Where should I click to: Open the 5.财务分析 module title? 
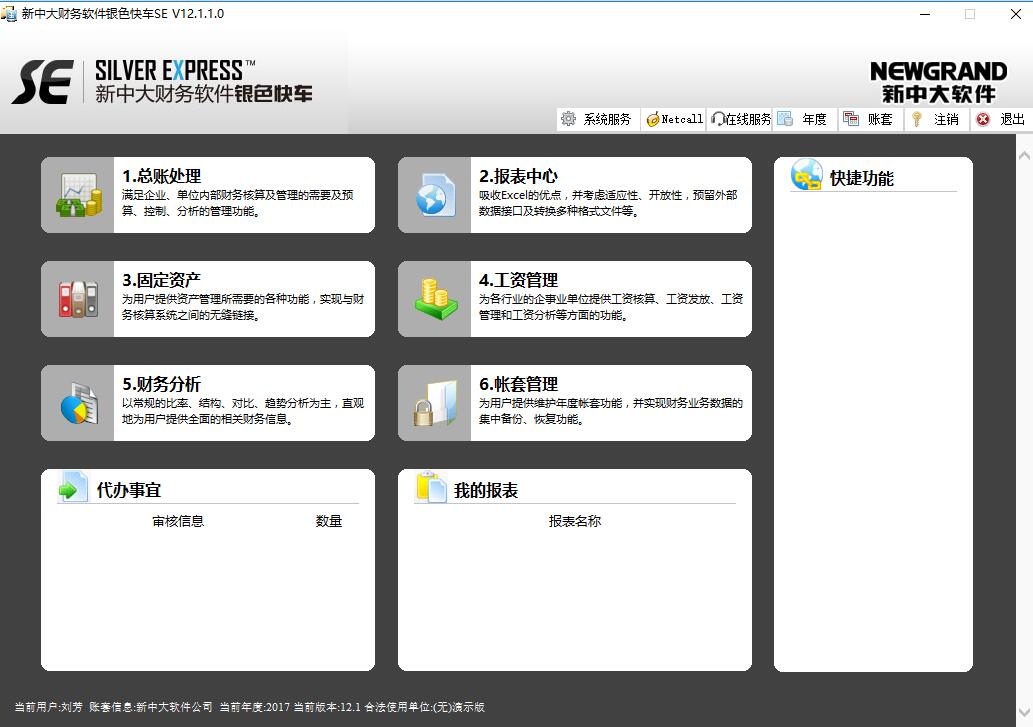click(161, 385)
